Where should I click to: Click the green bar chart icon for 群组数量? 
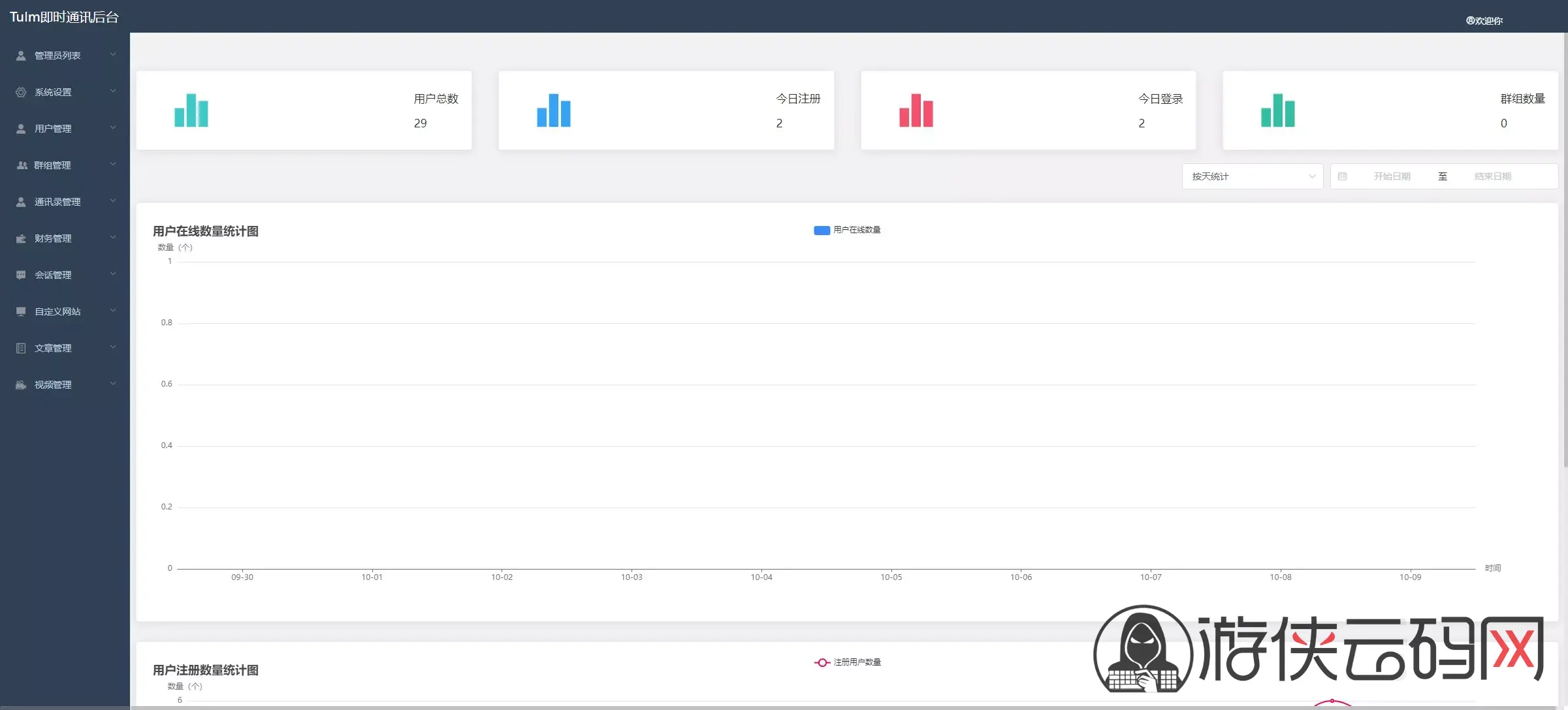pyautogui.click(x=1278, y=110)
